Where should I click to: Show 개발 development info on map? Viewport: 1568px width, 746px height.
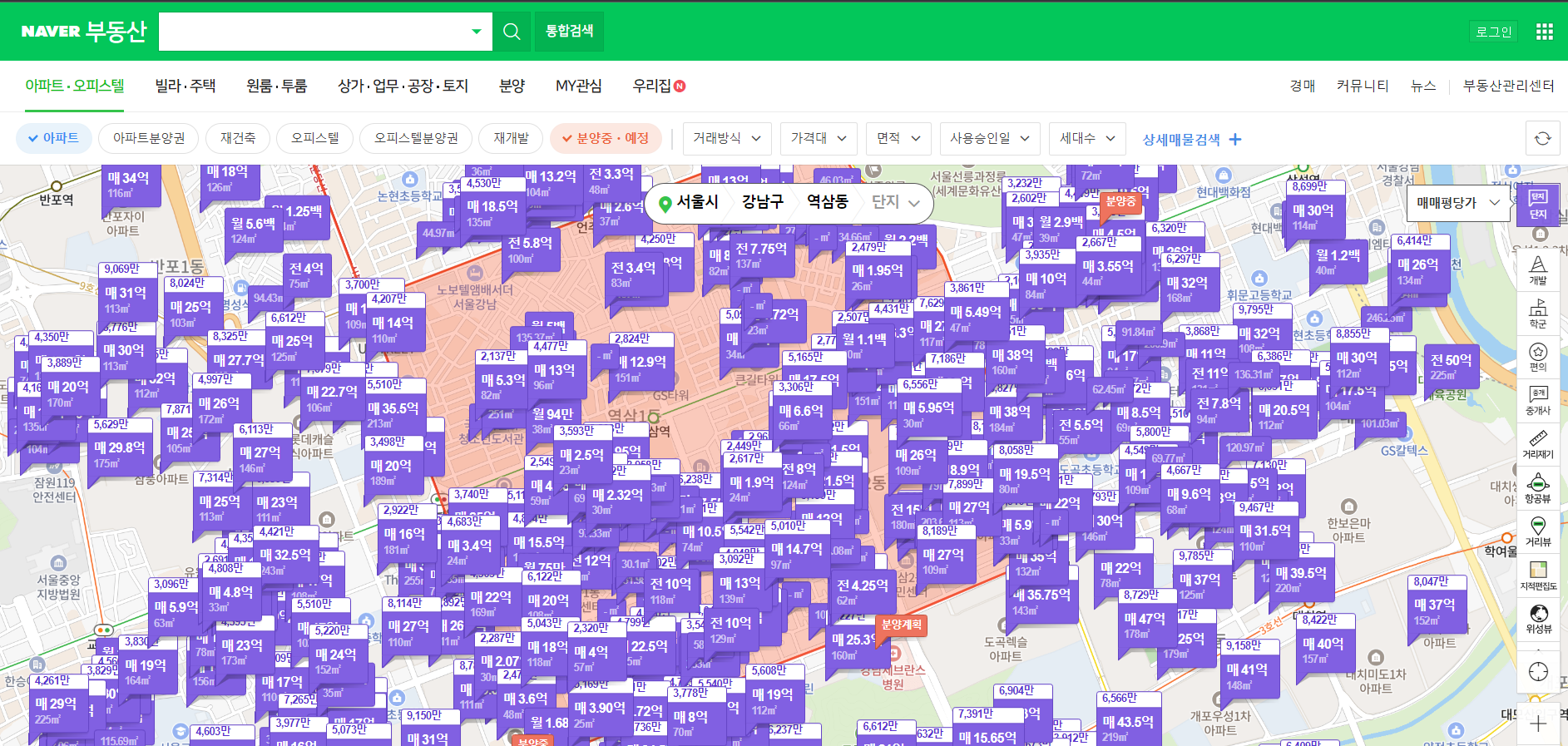click(x=1538, y=269)
